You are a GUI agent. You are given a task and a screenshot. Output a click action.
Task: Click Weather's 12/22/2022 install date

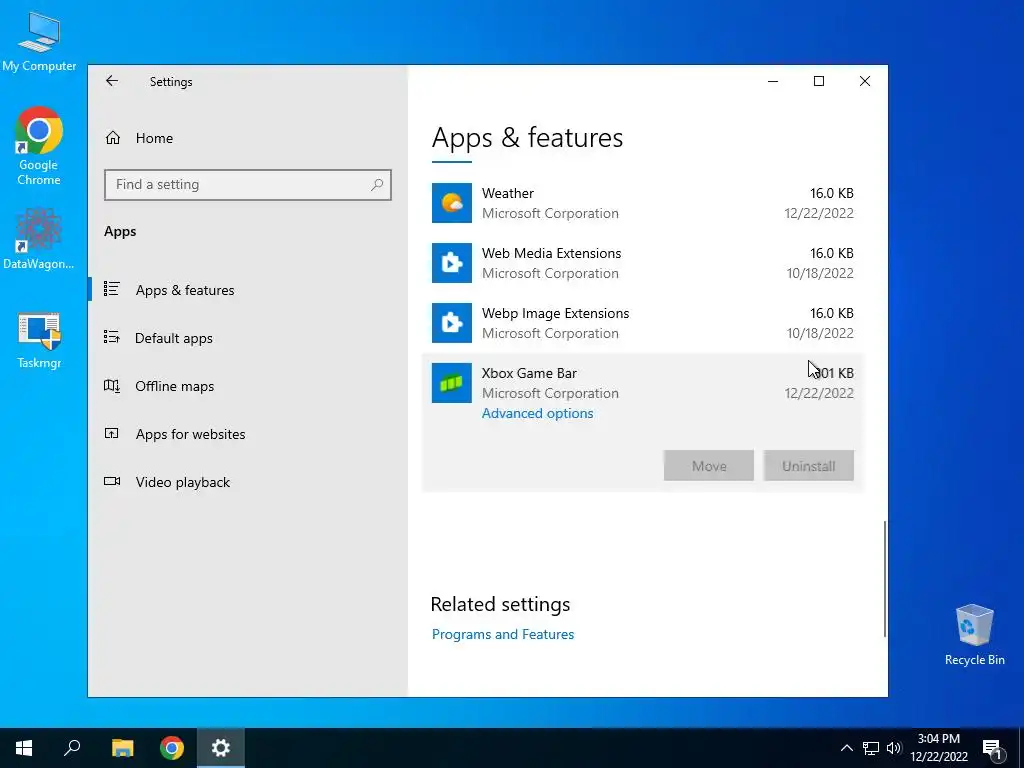[x=819, y=214]
